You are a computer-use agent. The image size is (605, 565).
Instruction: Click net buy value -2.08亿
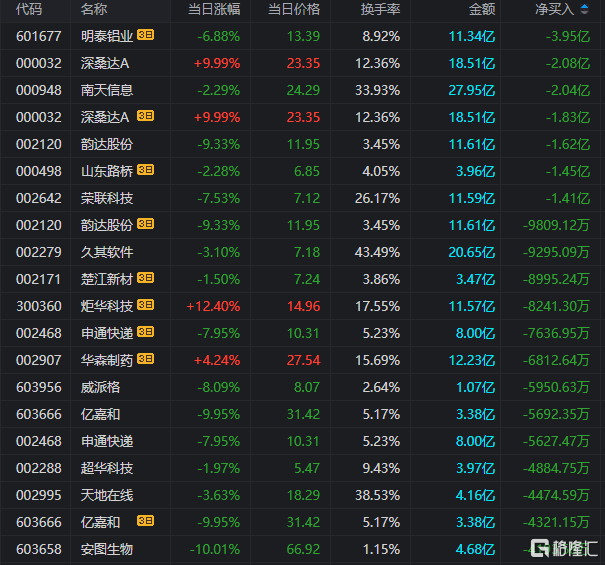(x=568, y=63)
